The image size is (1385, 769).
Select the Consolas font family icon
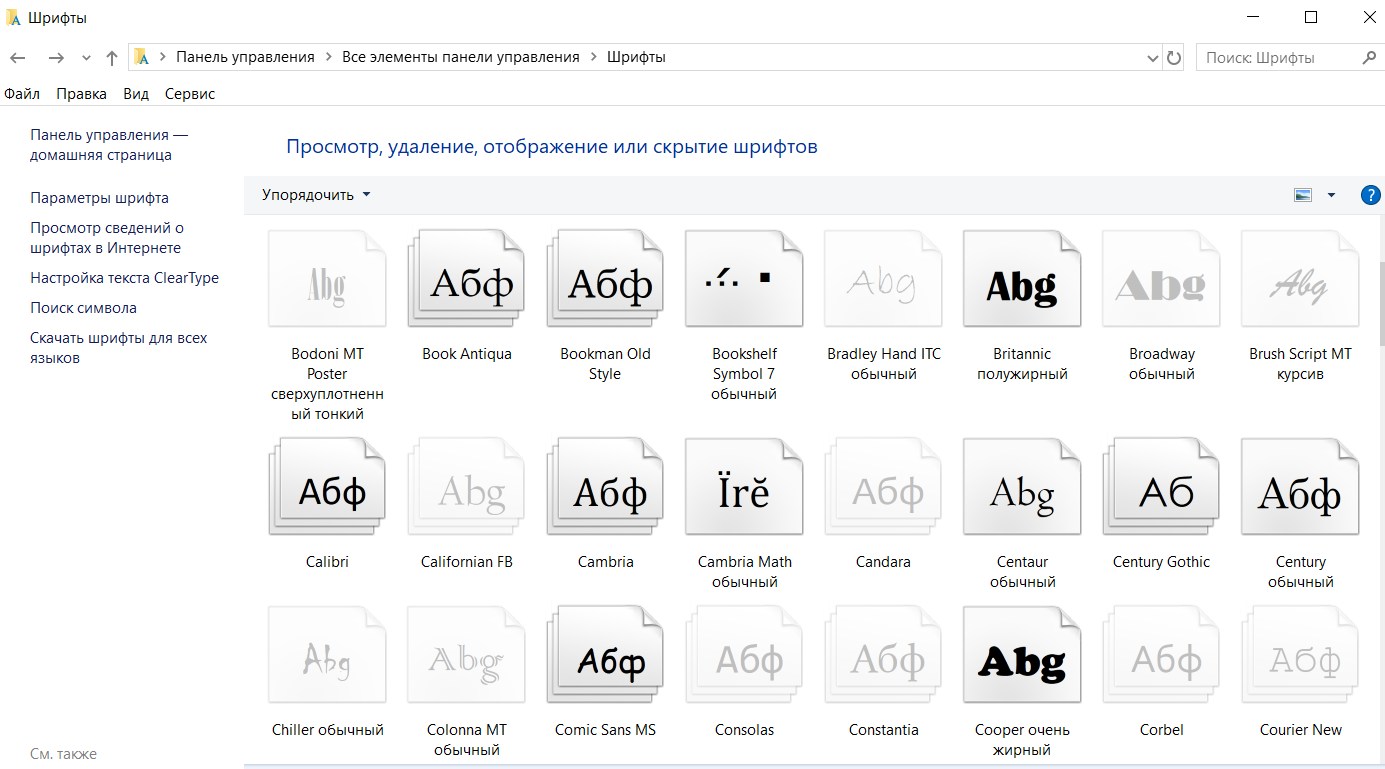click(744, 655)
